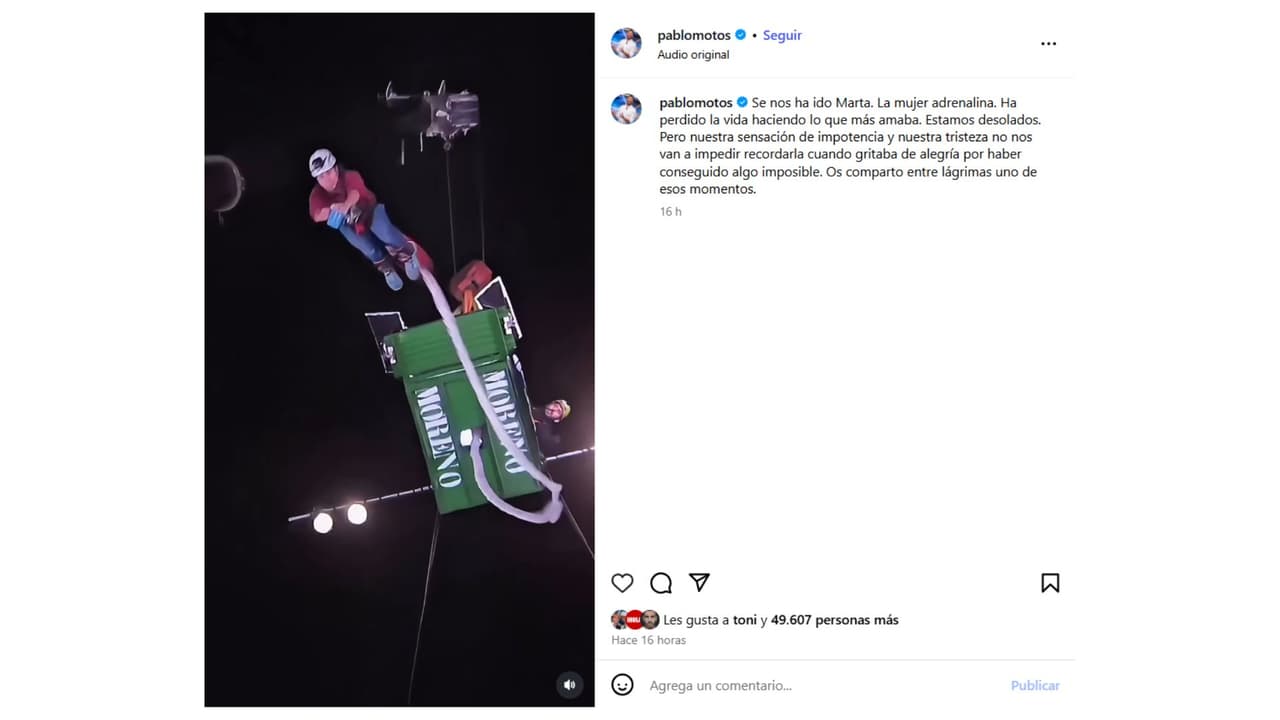Open toni's profile from the likes line

[x=744, y=620]
